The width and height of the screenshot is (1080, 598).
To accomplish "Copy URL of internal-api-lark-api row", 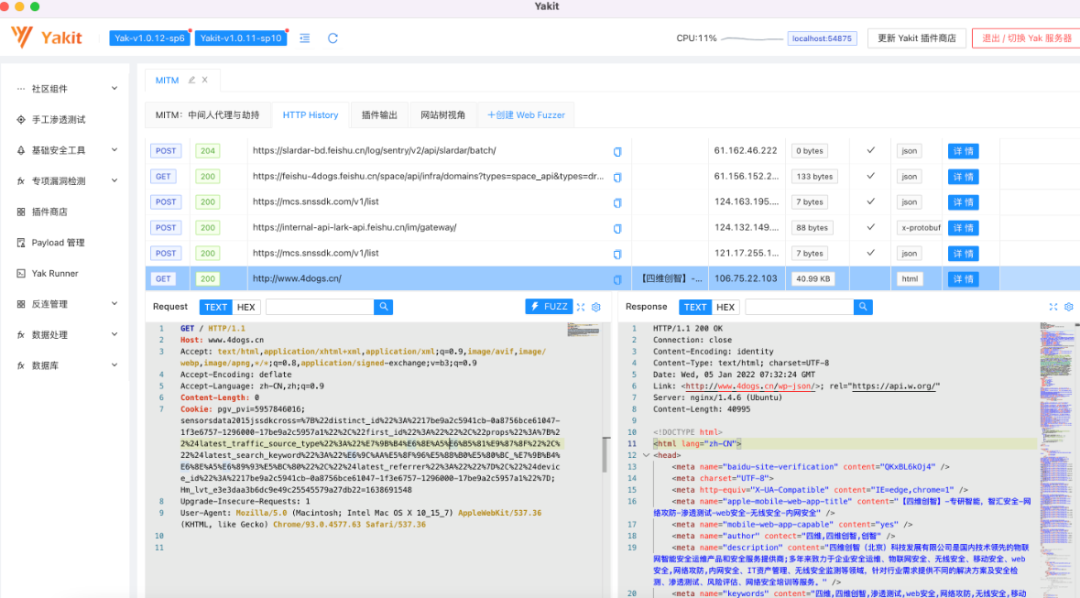I will 617,228.
